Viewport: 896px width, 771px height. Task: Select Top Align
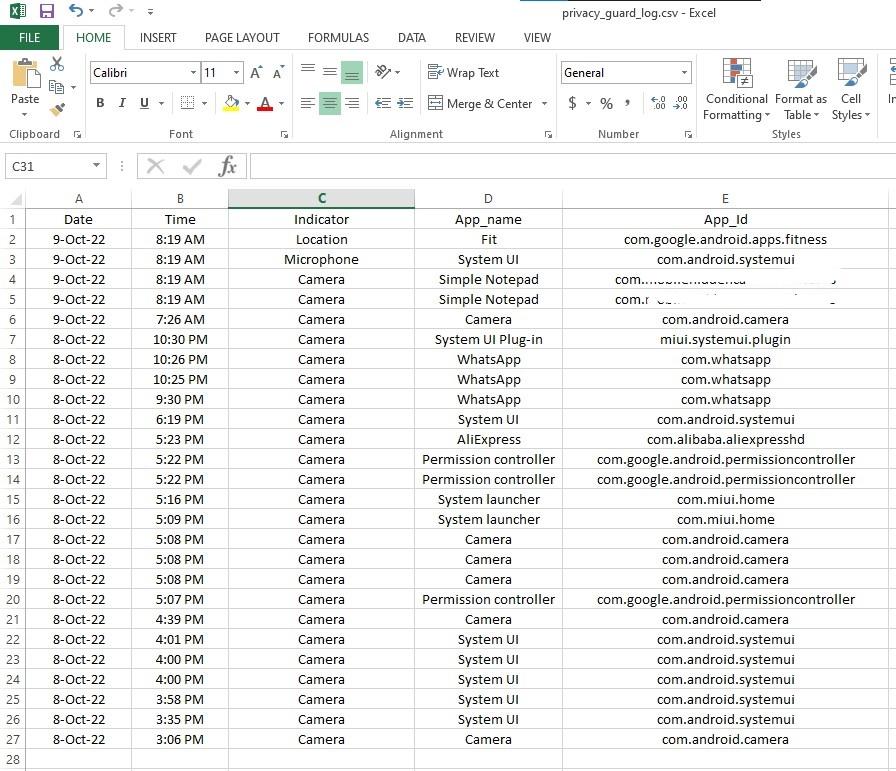point(308,71)
